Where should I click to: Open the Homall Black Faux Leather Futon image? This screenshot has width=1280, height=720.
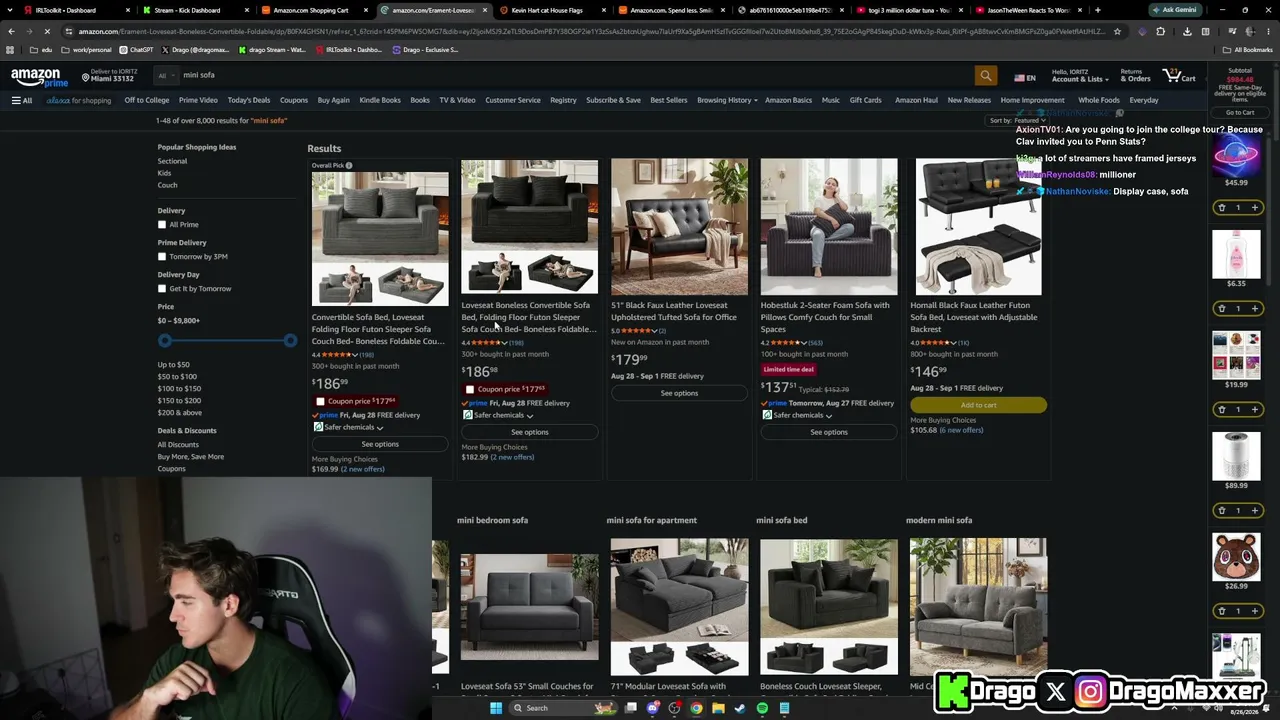978,228
